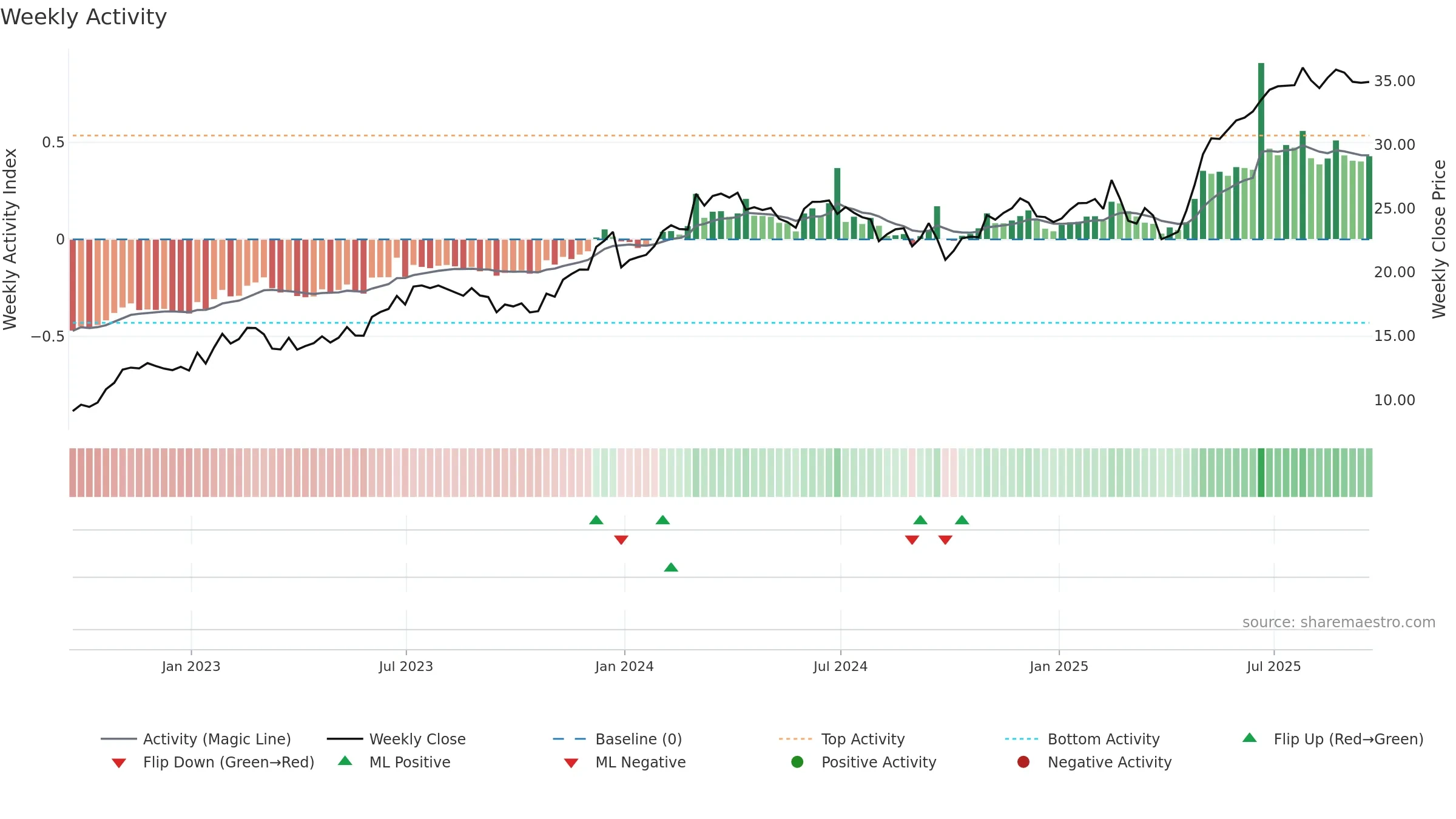Click the Activity (Magic Line) legend entry
The width and height of the screenshot is (1456, 819).
[x=195, y=739]
